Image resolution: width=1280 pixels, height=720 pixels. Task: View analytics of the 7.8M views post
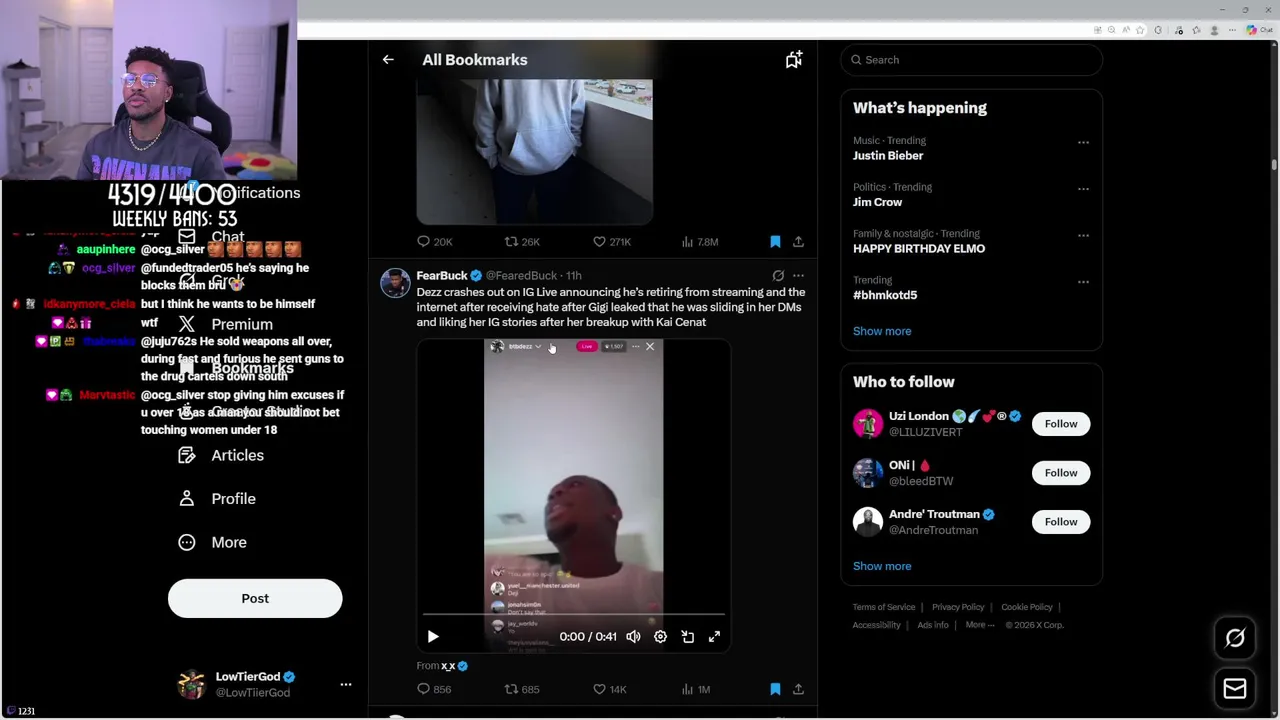click(700, 242)
